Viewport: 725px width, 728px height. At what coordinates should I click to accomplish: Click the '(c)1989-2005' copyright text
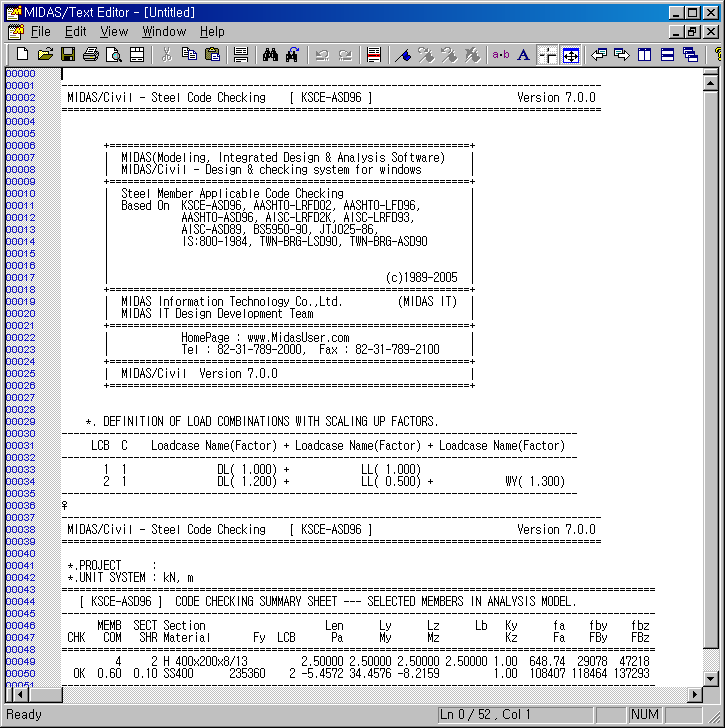click(x=421, y=278)
